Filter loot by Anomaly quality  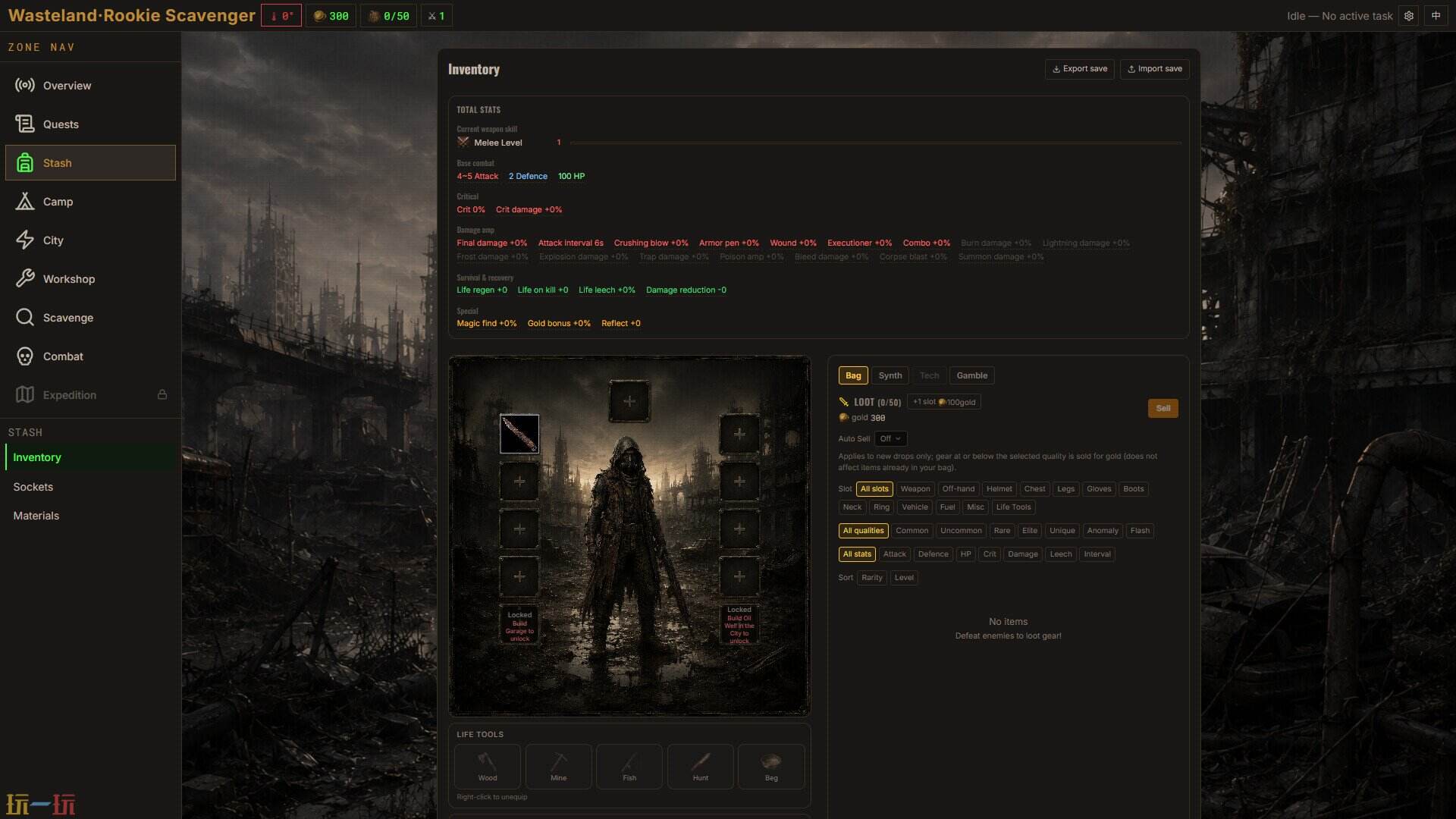[1103, 531]
